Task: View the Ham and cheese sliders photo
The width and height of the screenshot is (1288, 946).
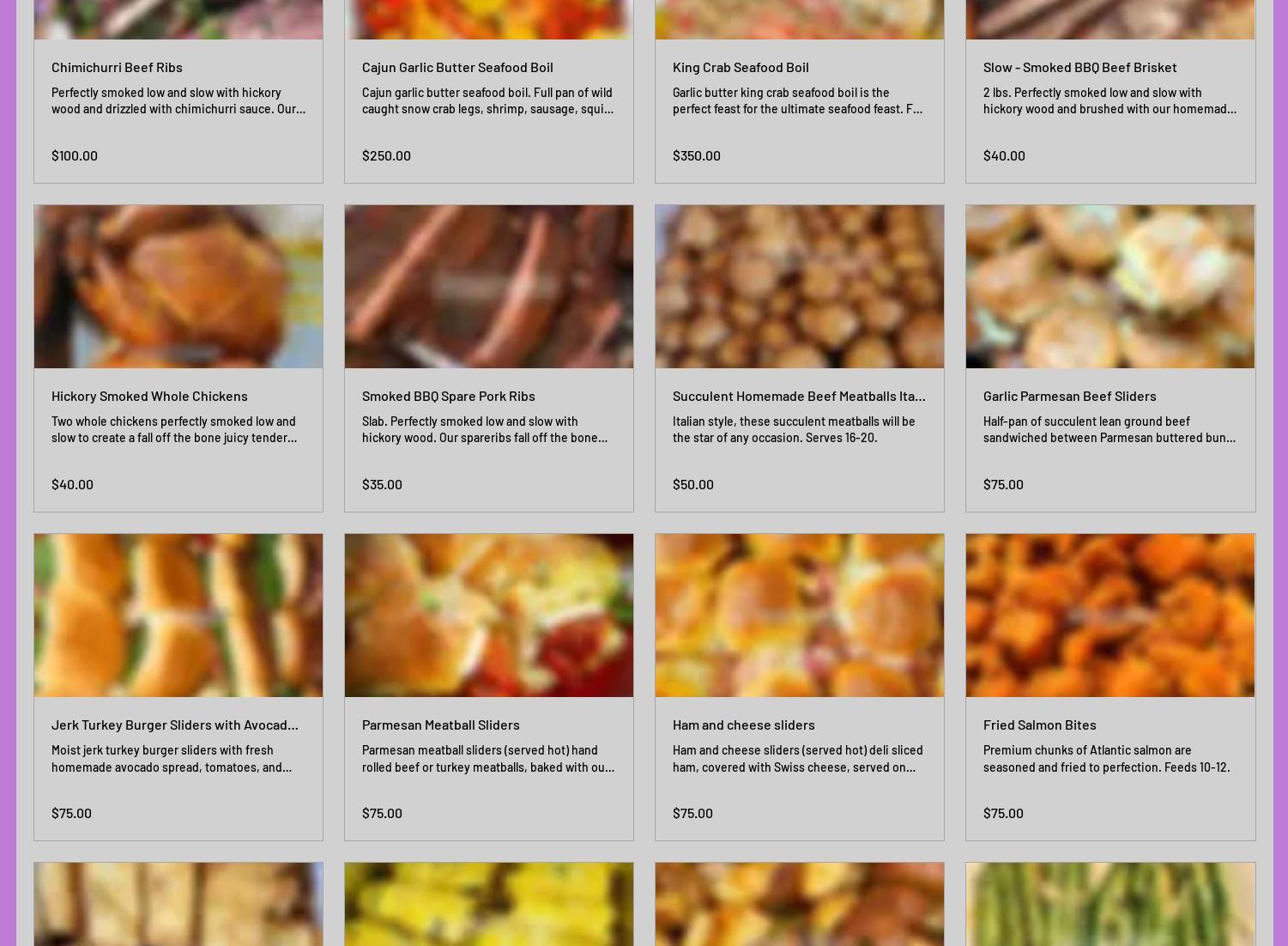Action: (800, 616)
